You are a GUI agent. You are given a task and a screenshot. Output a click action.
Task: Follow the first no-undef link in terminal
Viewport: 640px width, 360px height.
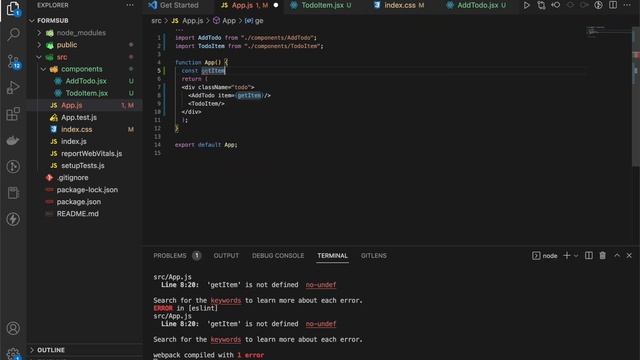(x=321, y=285)
